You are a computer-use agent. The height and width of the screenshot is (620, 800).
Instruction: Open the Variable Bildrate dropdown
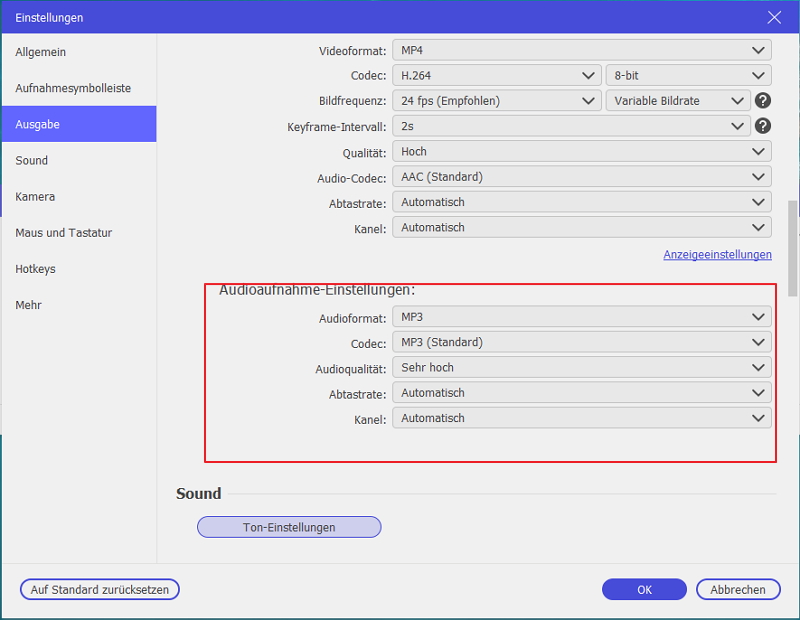point(677,101)
